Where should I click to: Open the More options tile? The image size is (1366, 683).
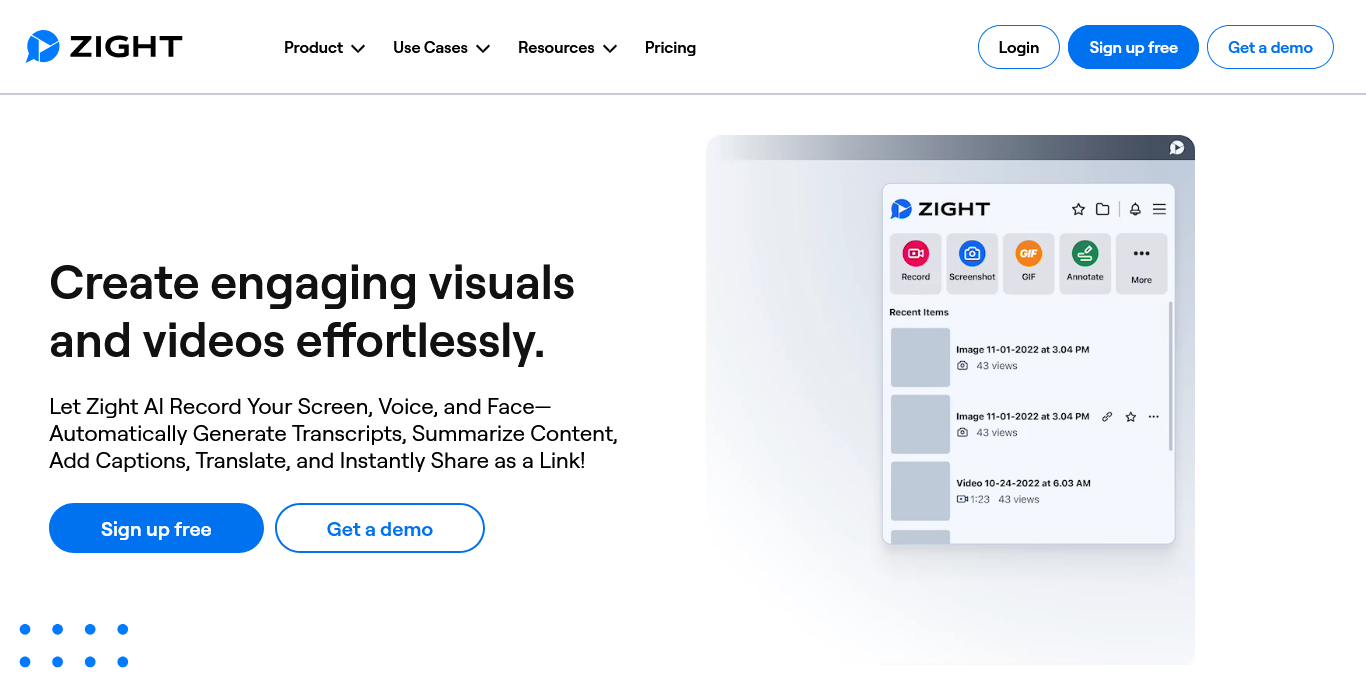pyautogui.click(x=1141, y=263)
